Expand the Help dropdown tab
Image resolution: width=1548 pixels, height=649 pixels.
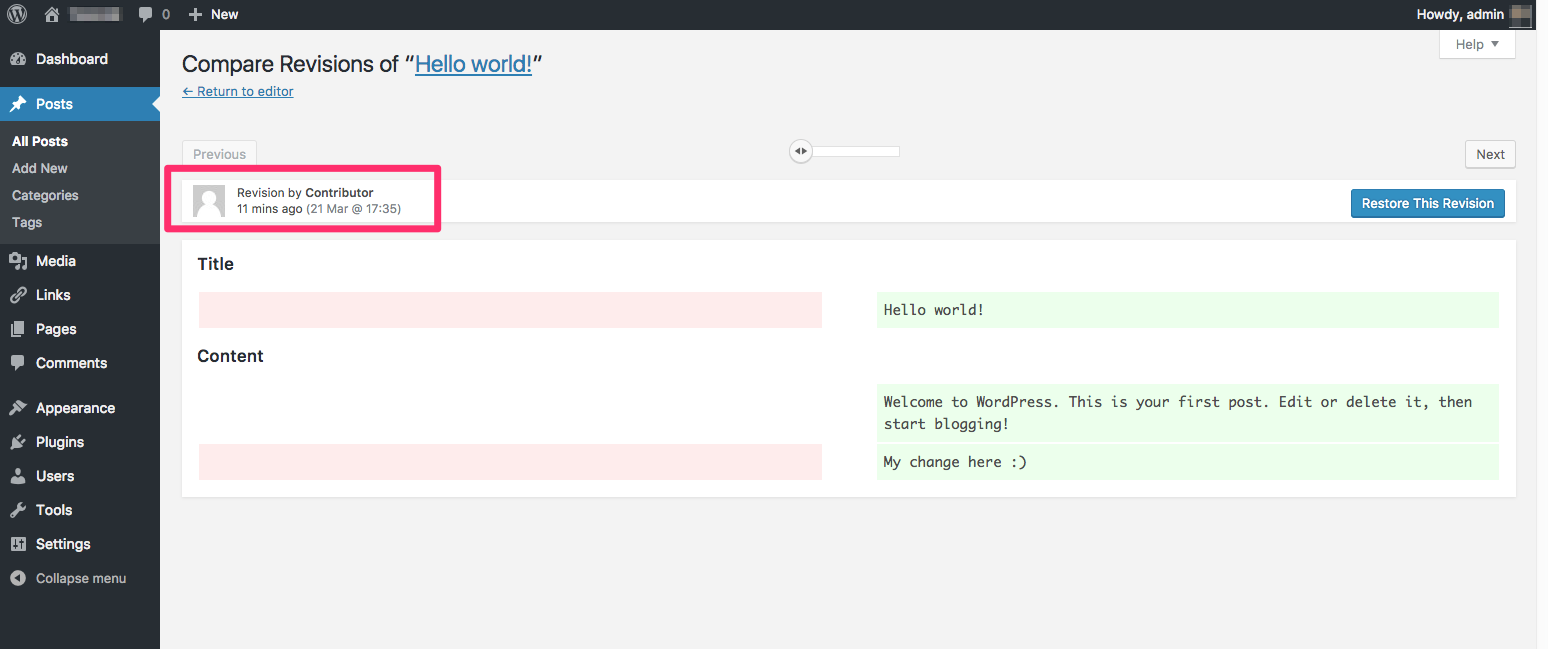click(x=1477, y=44)
